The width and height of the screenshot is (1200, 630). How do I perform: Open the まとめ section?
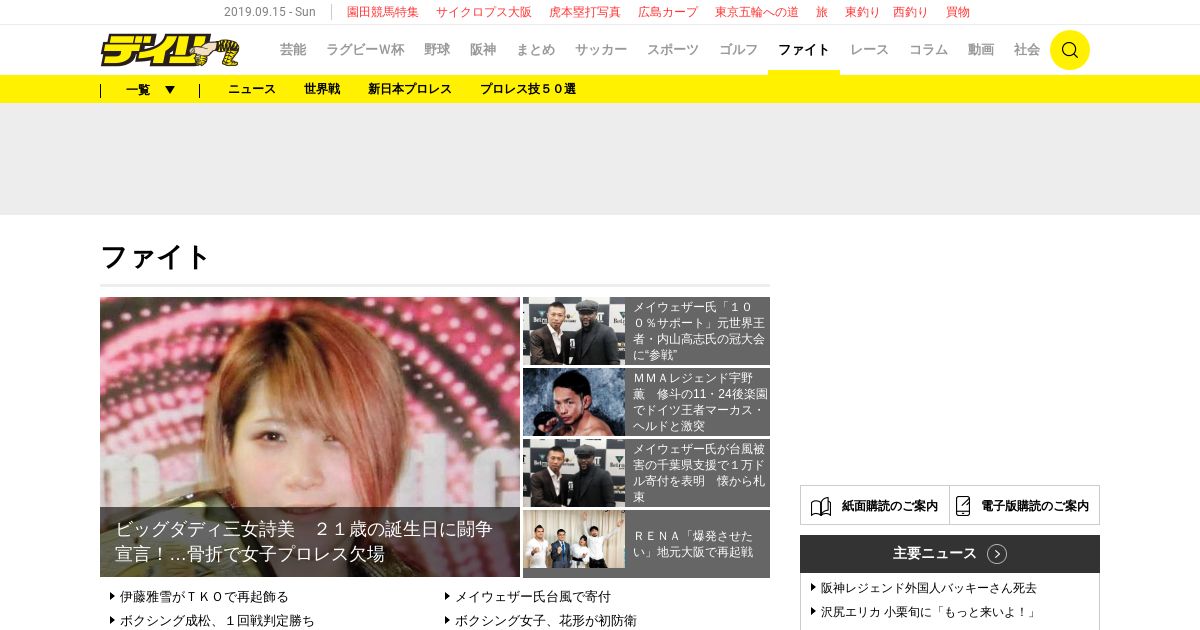coord(535,50)
